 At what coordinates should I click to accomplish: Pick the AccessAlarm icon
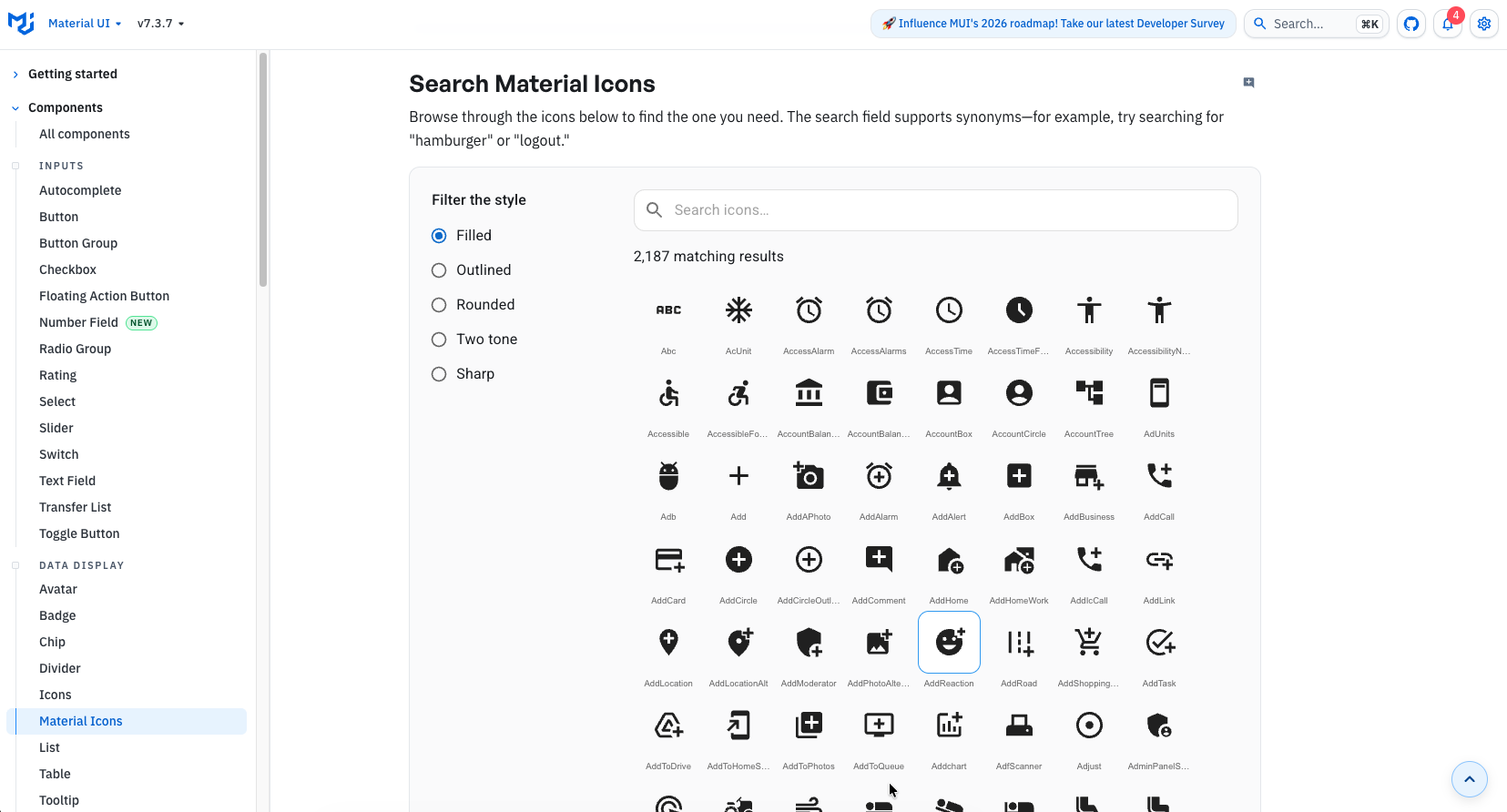(x=809, y=310)
